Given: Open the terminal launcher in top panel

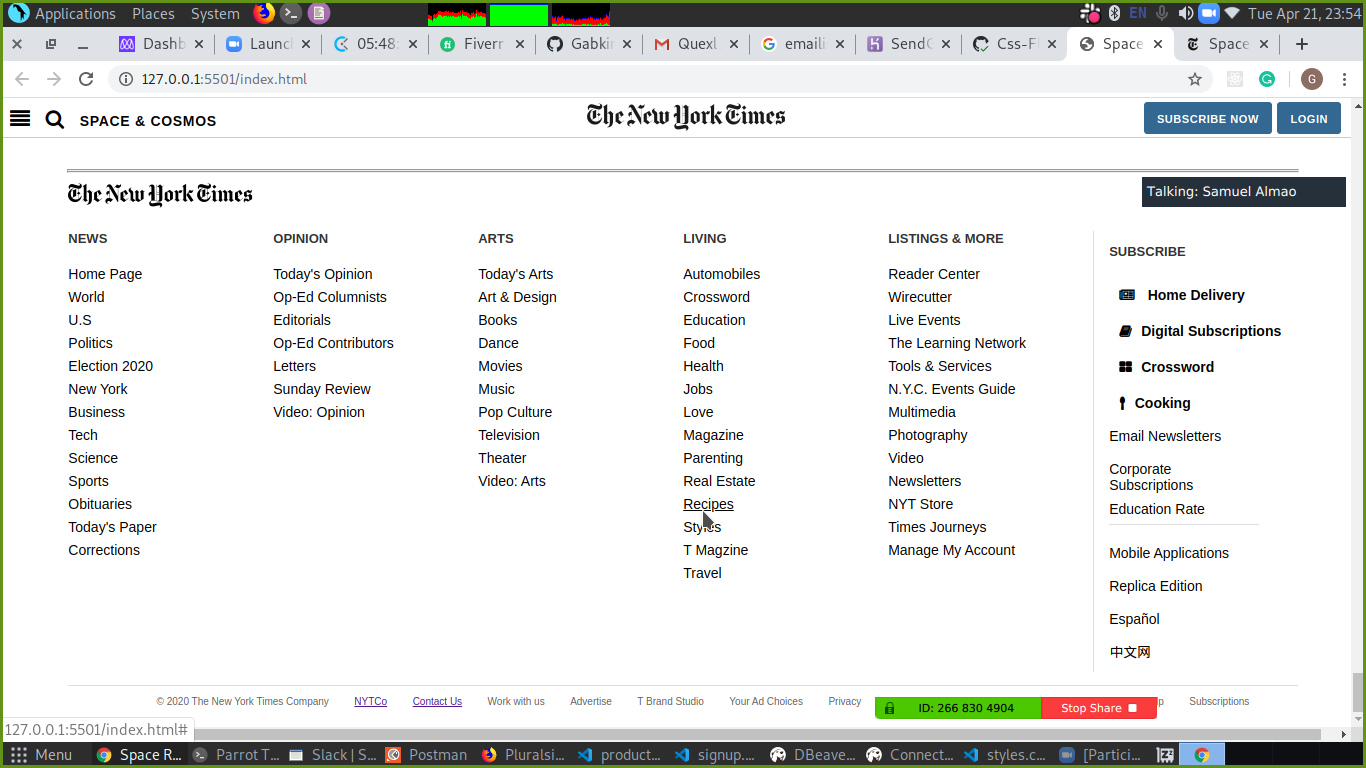Looking at the screenshot, I should (x=290, y=13).
